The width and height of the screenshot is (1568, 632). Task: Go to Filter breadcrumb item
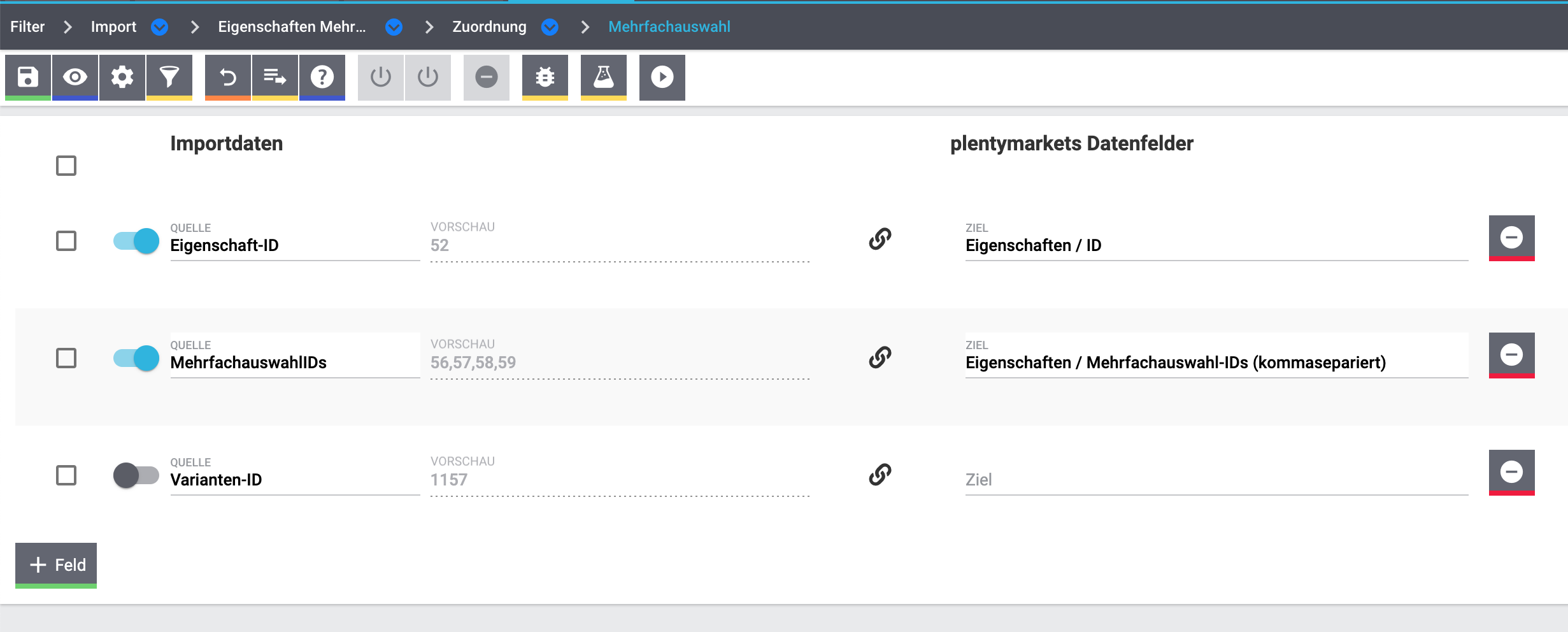tap(27, 27)
